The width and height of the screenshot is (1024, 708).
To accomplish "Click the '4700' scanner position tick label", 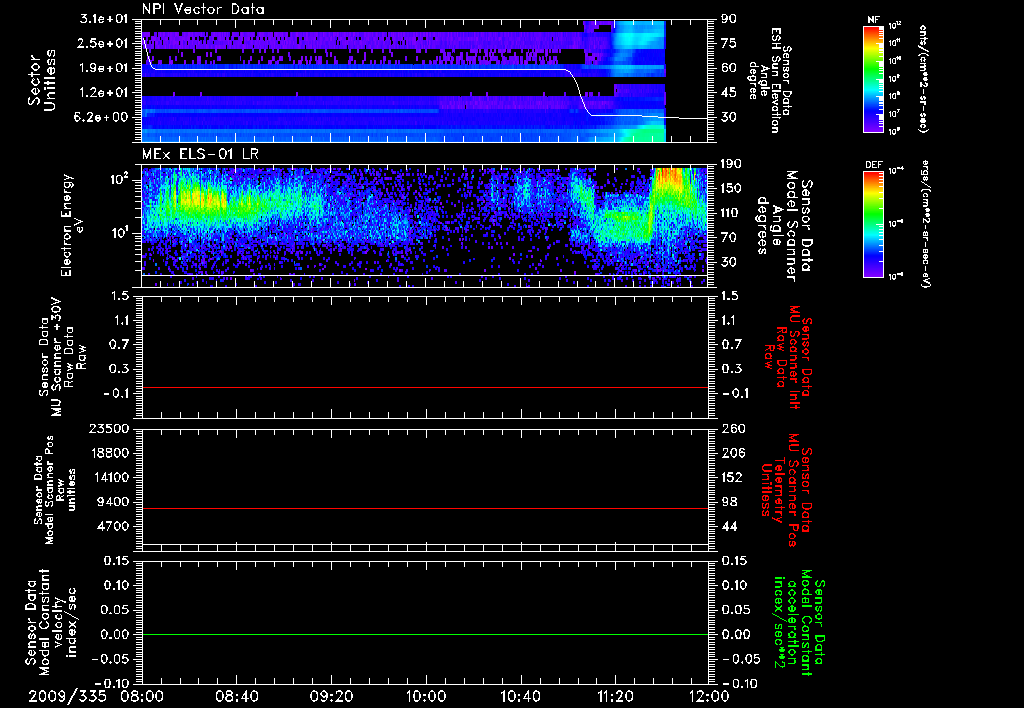I will [114, 526].
